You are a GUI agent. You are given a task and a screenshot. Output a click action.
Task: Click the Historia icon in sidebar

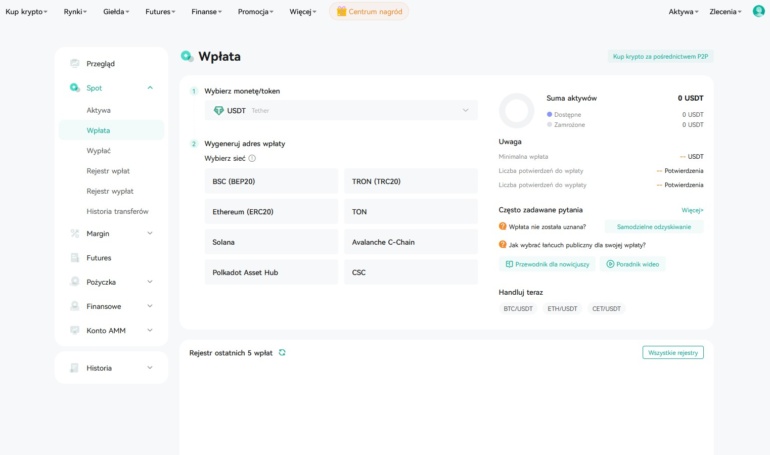pyautogui.click(x=74, y=368)
